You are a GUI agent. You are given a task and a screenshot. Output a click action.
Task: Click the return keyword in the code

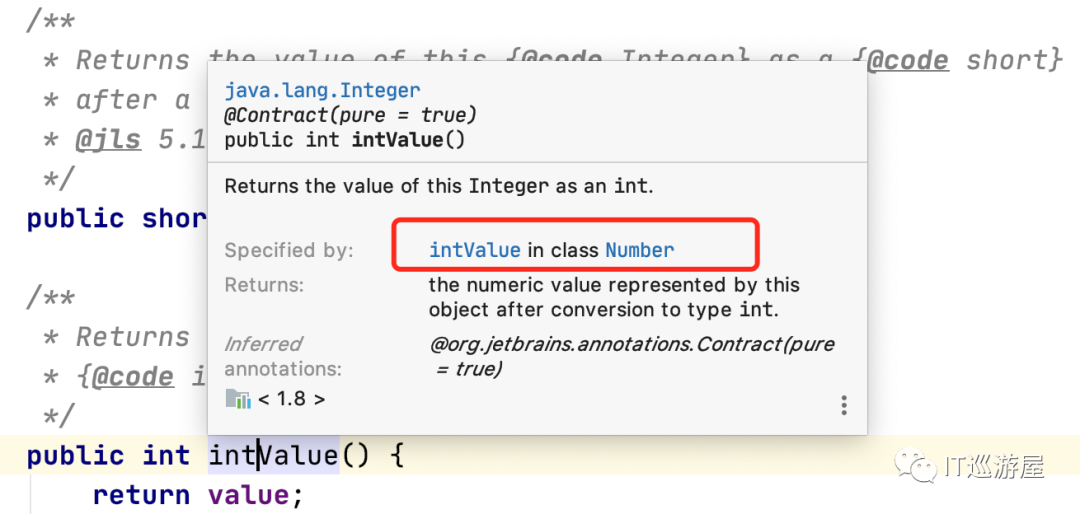tap(141, 495)
